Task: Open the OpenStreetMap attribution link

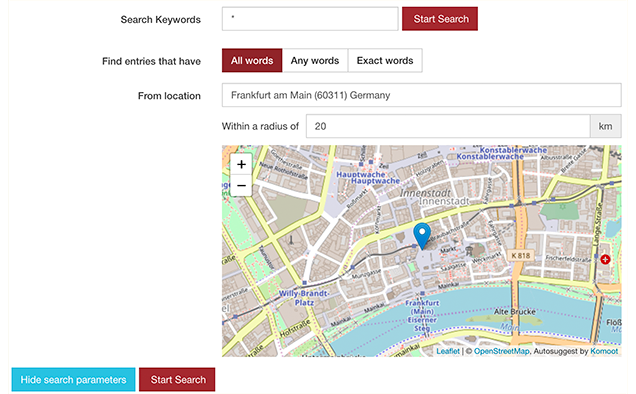Action: click(501, 351)
